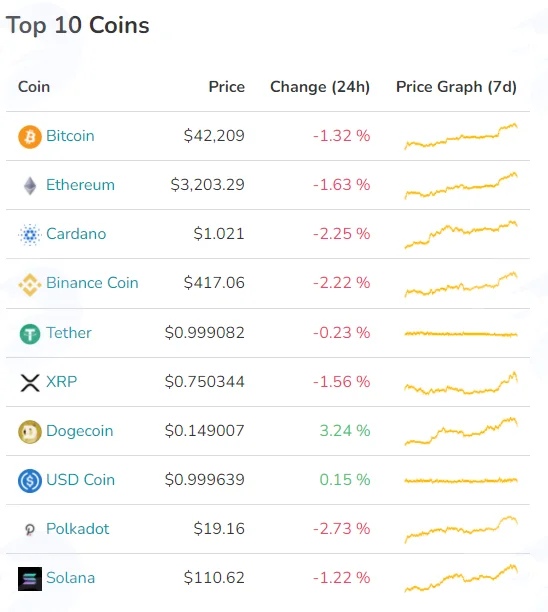Click the Binance Coin yellow logo
Image resolution: width=548 pixels, height=612 pixels.
click(x=30, y=284)
